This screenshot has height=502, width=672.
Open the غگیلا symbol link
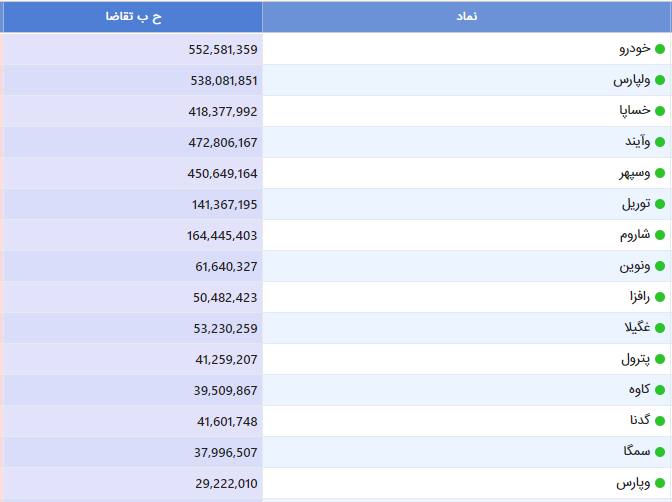(x=637, y=328)
